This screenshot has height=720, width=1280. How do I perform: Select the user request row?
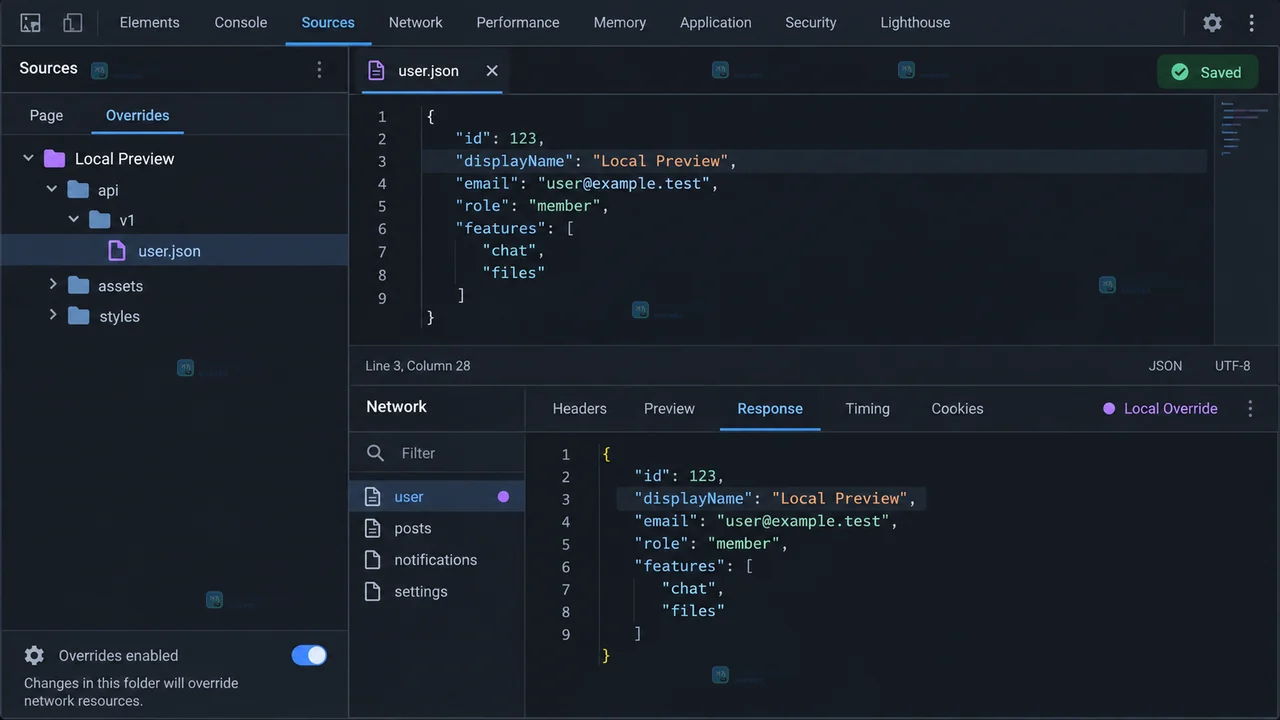point(436,496)
